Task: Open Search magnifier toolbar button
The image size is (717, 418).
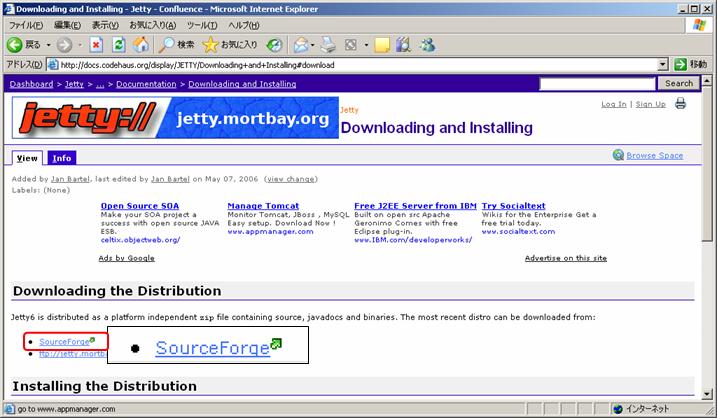Action: [177, 45]
